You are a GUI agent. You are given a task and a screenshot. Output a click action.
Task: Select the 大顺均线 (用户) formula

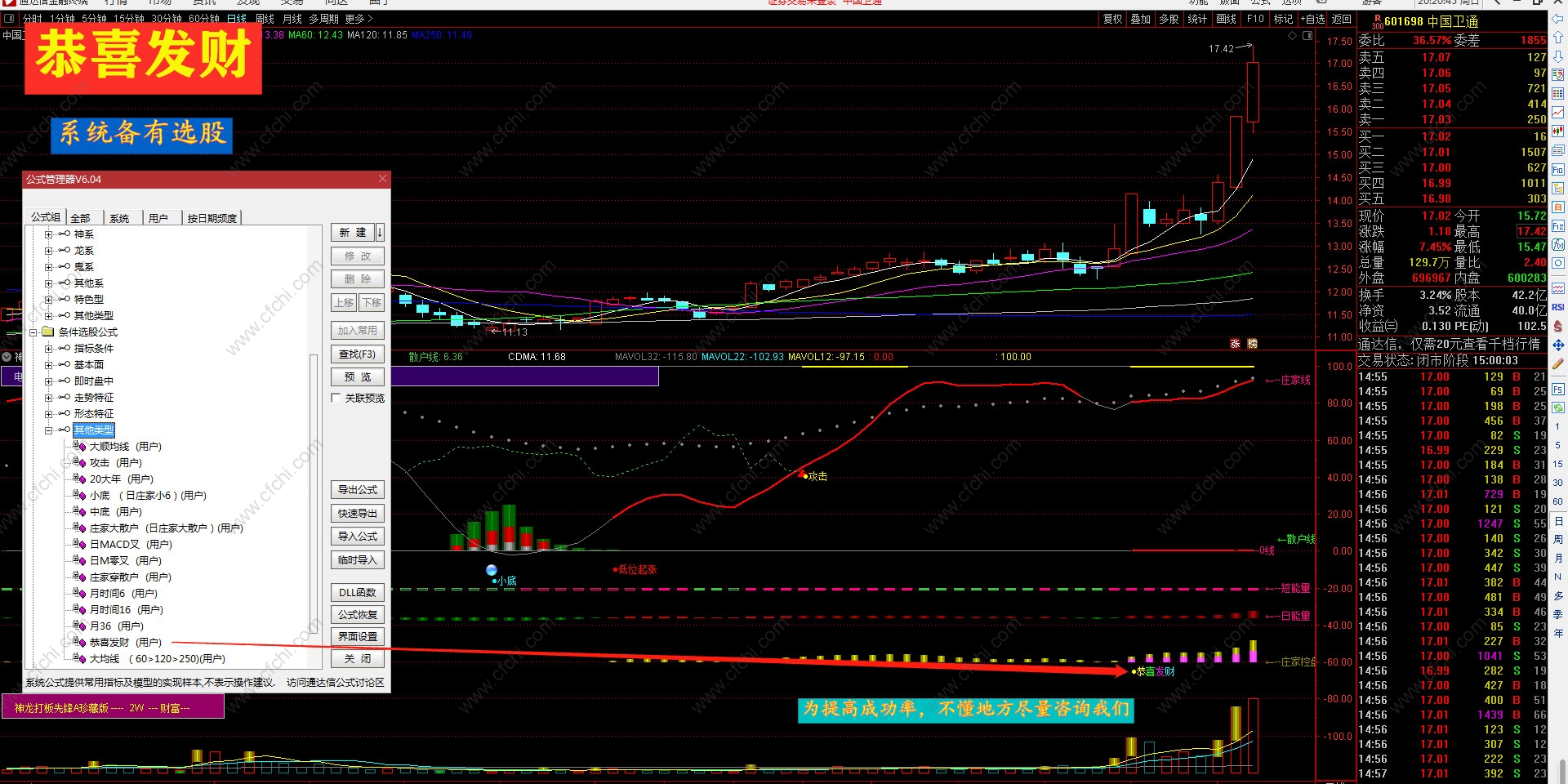tap(125, 447)
